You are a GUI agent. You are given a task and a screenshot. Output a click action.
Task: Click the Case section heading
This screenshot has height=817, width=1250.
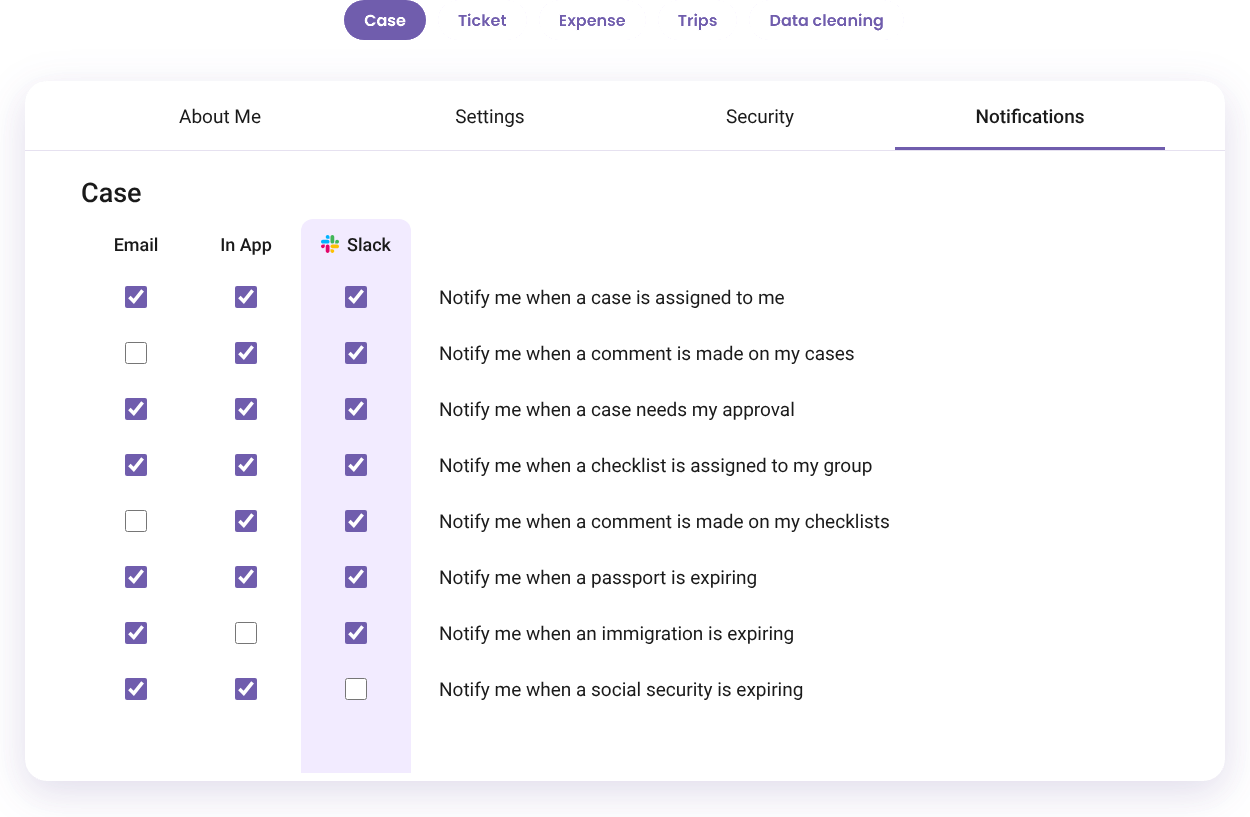point(111,193)
